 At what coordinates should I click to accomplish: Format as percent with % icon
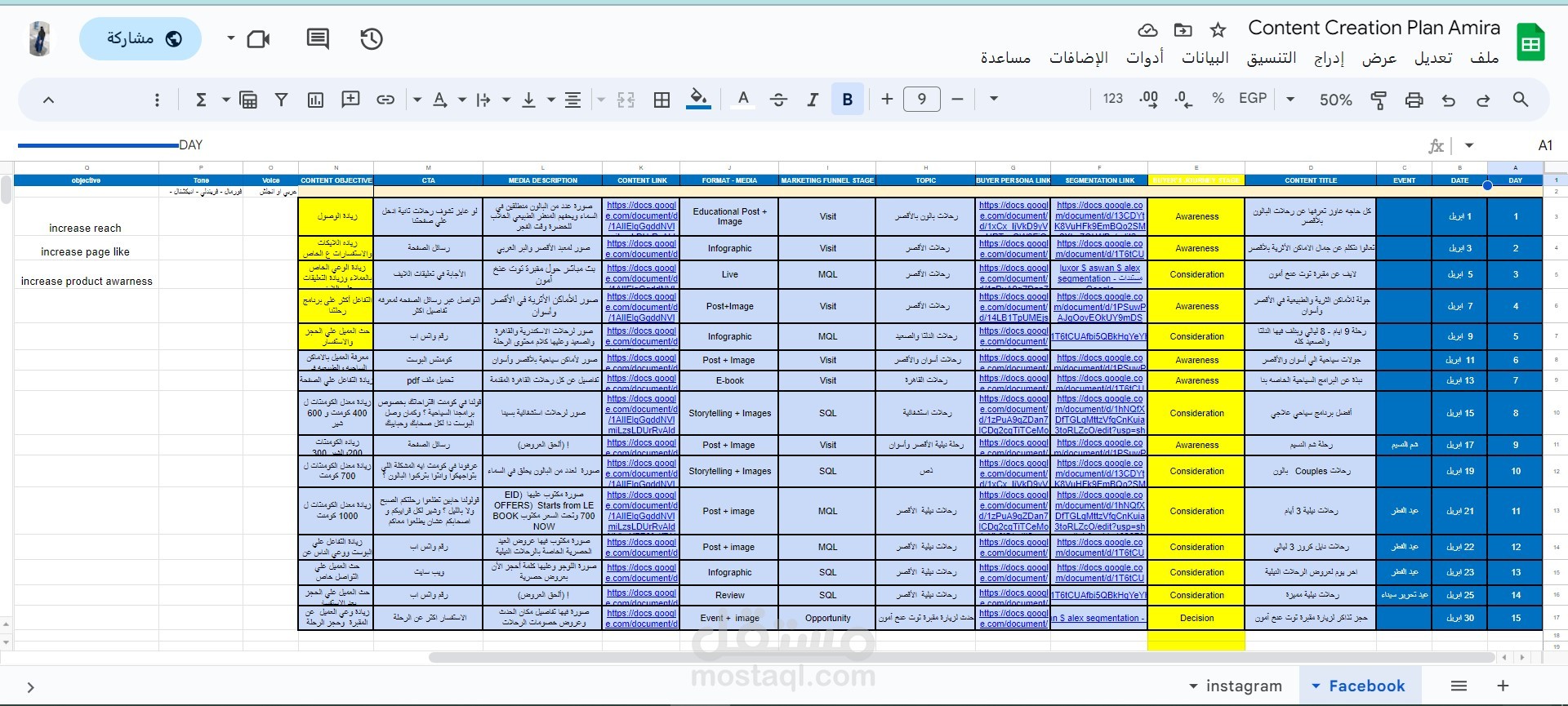point(1218,99)
